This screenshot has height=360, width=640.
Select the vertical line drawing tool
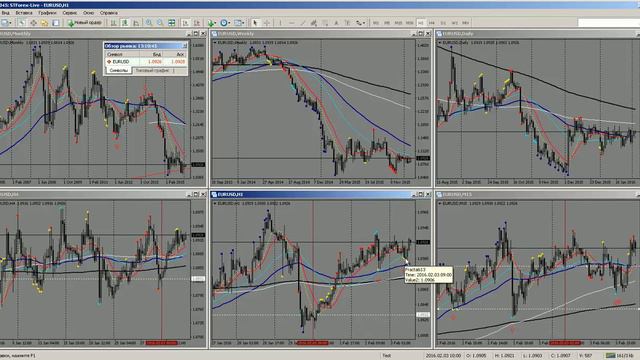[x=280, y=23]
